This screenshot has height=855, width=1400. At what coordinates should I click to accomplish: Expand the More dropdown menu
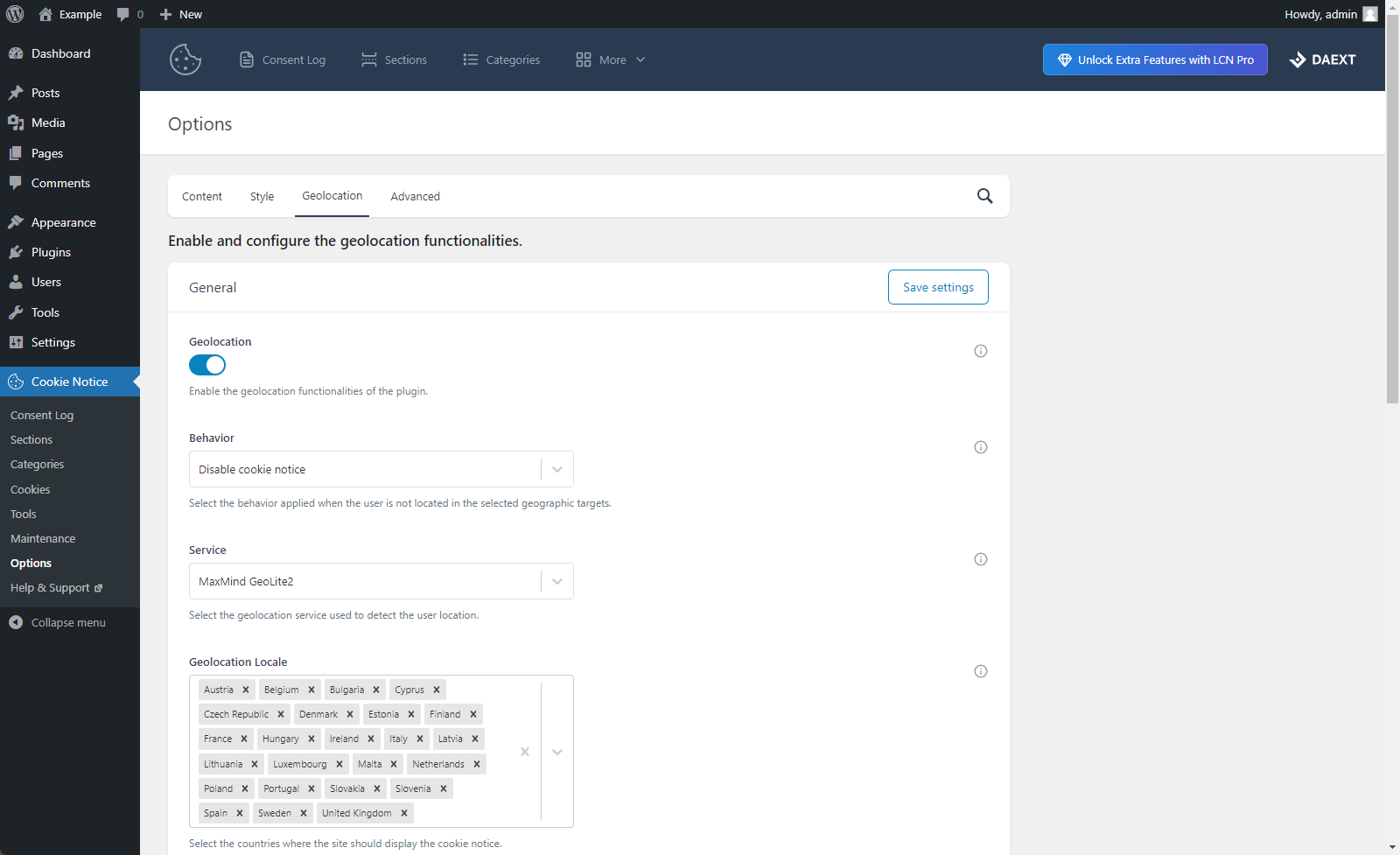pyautogui.click(x=611, y=60)
